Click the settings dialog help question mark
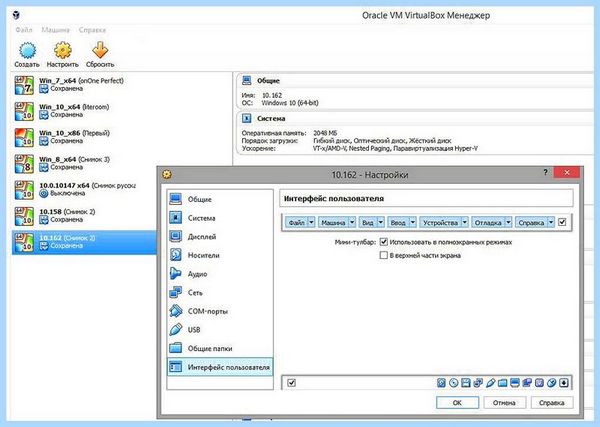The height and width of the screenshot is (427, 600). point(546,173)
